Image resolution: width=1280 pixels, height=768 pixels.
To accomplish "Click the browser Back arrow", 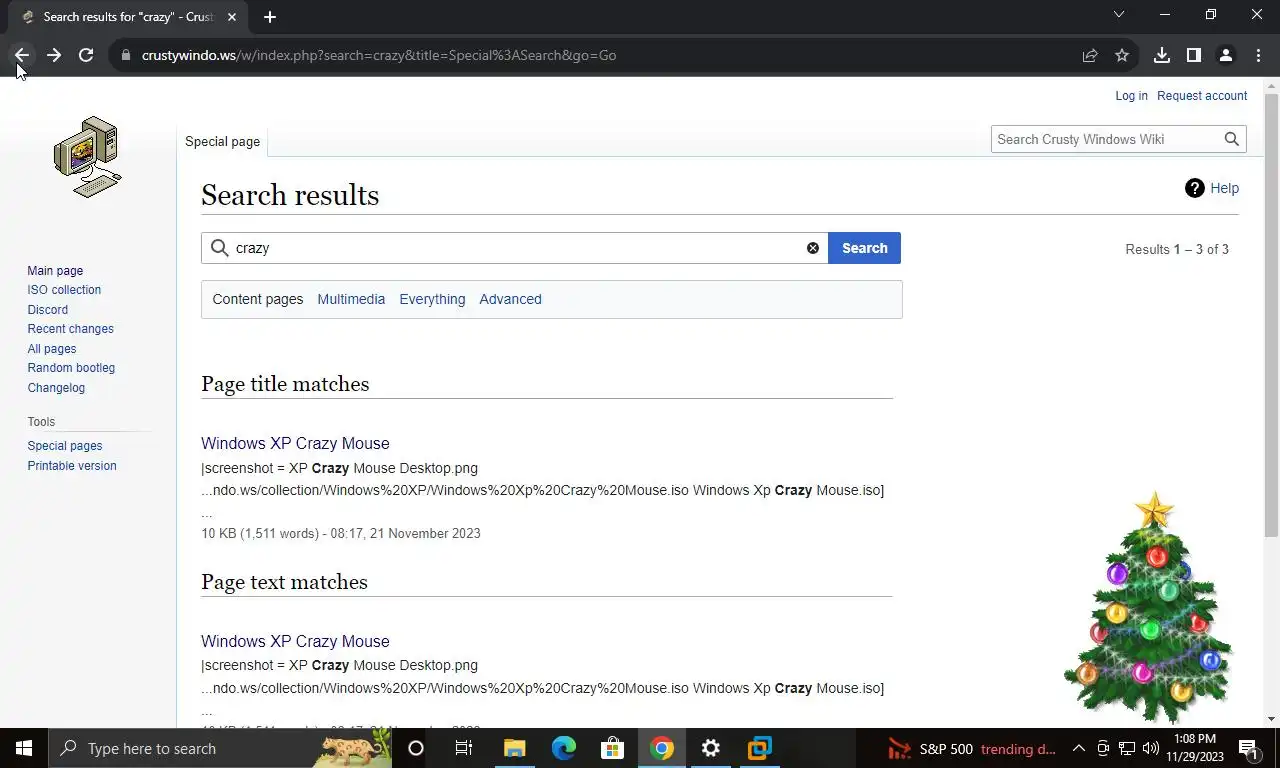I will tap(22, 55).
